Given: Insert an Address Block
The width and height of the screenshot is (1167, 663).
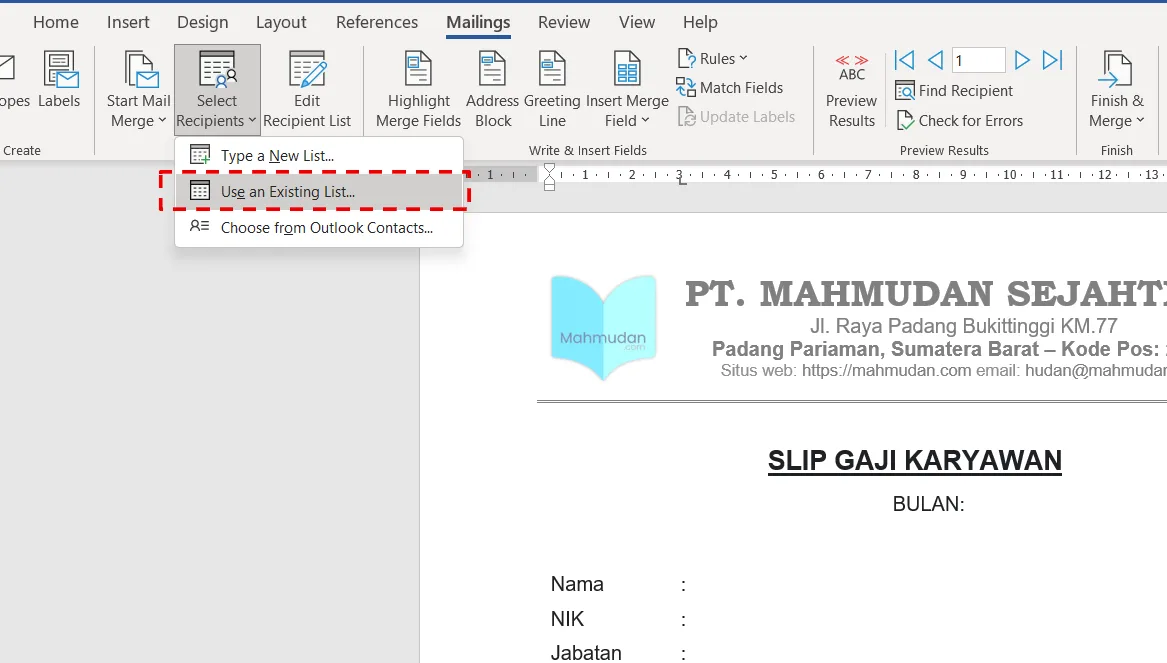Looking at the screenshot, I should click(x=492, y=89).
